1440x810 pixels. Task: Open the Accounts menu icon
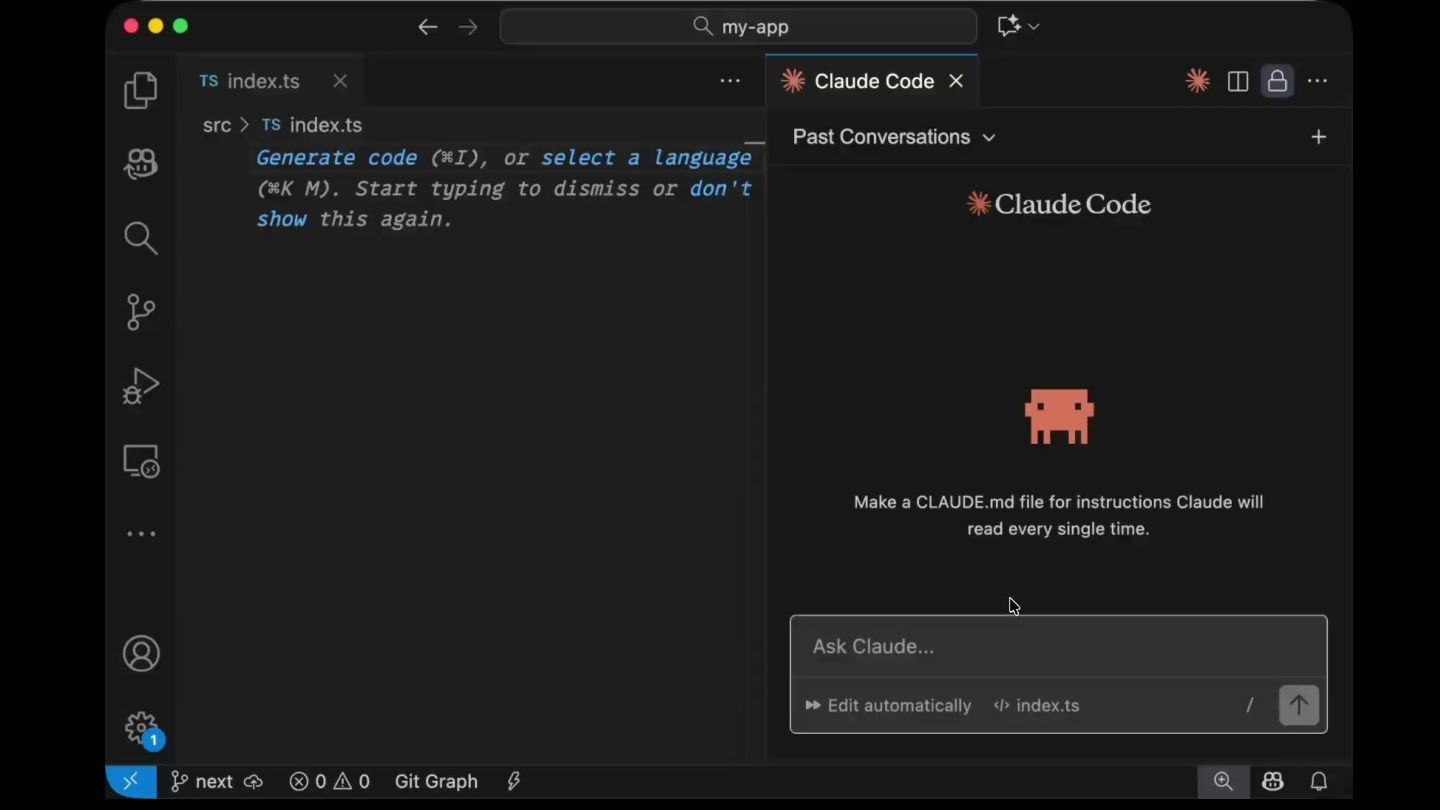(x=141, y=654)
